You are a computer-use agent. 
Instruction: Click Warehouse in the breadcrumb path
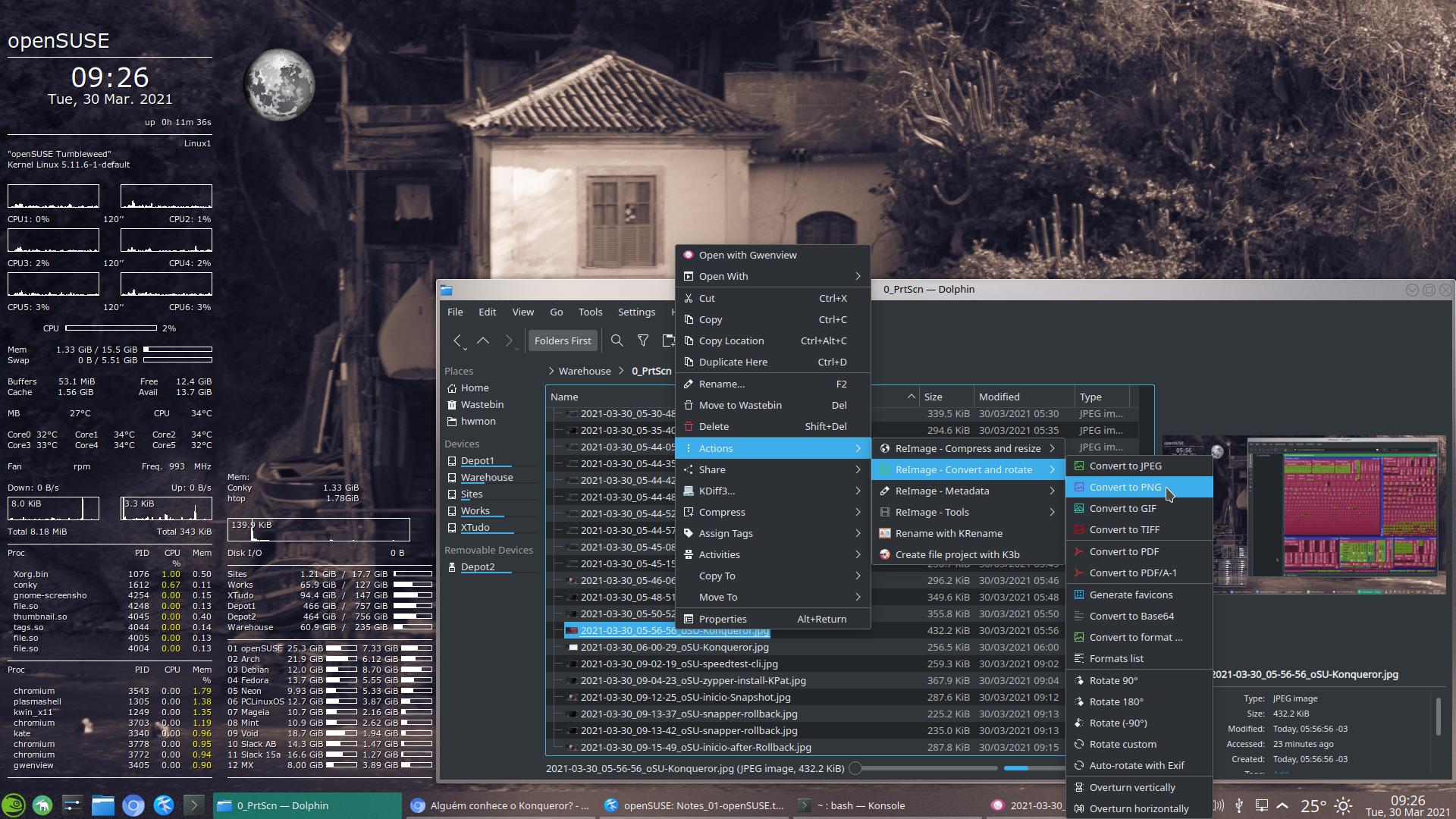coord(585,371)
